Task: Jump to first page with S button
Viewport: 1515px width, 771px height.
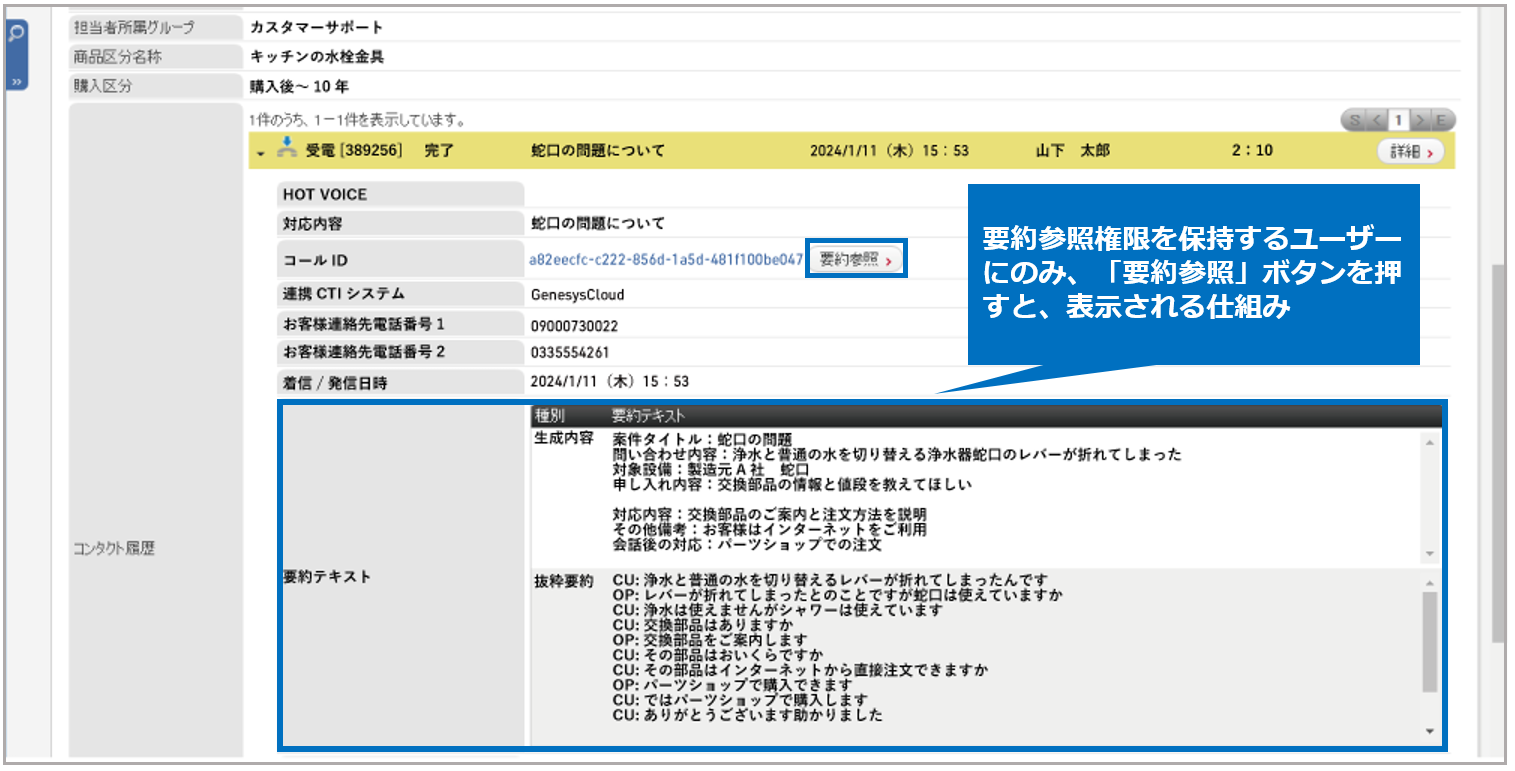Action: [x=1354, y=121]
